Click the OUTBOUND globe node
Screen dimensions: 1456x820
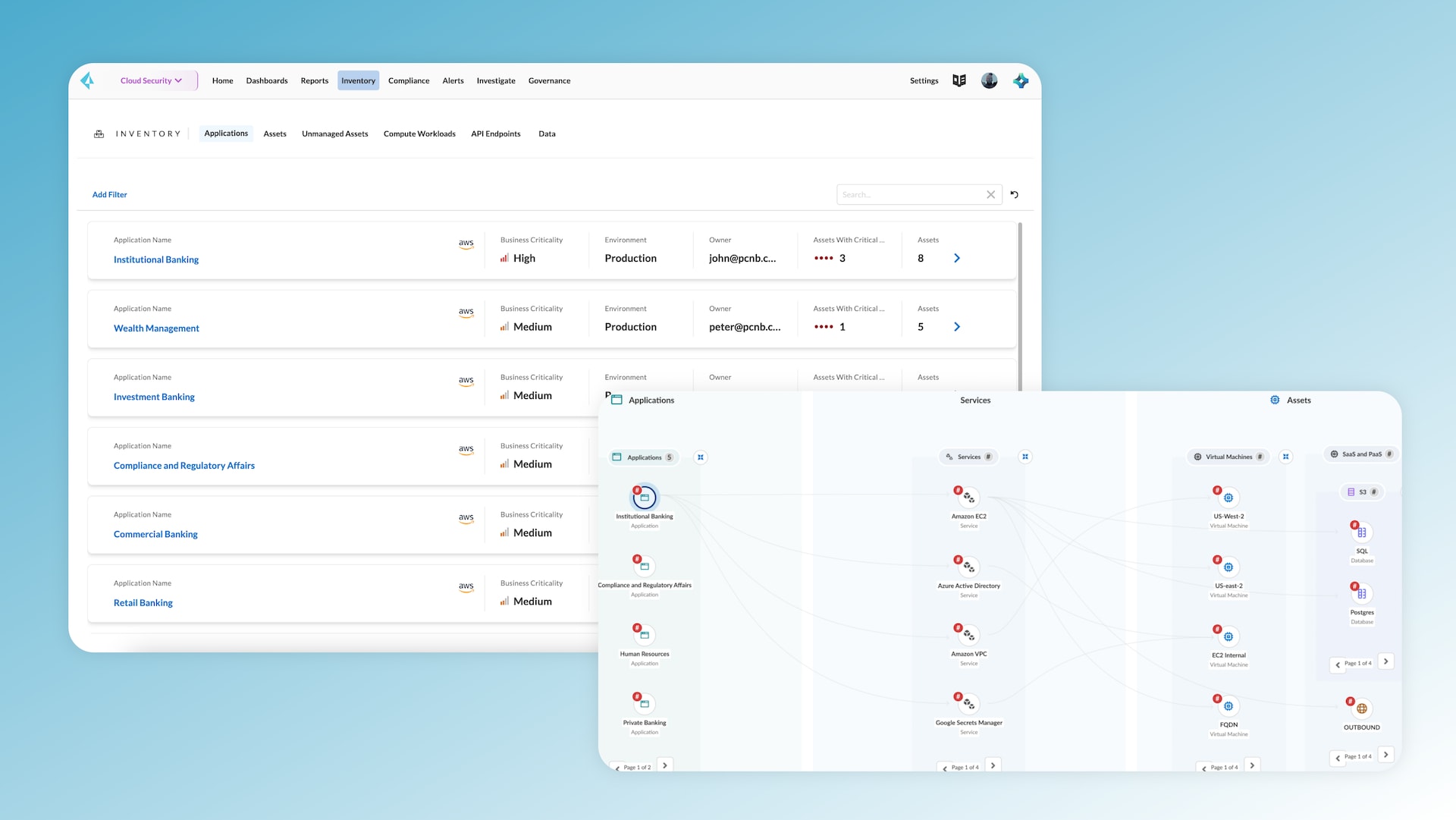coord(1362,708)
